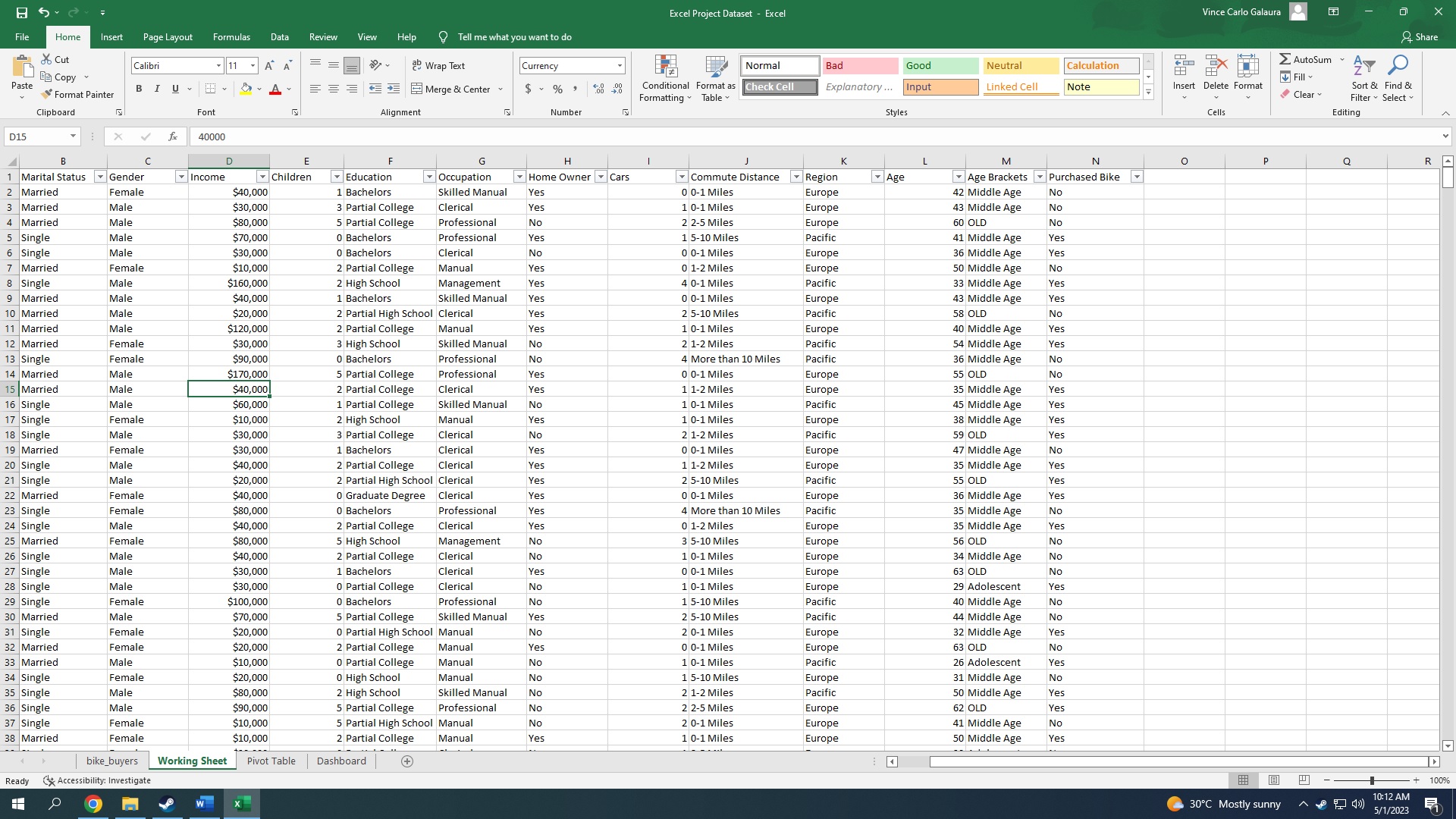Switch to the Pivot Table sheet tab
This screenshot has width=1456, height=819.
(x=271, y=761)
